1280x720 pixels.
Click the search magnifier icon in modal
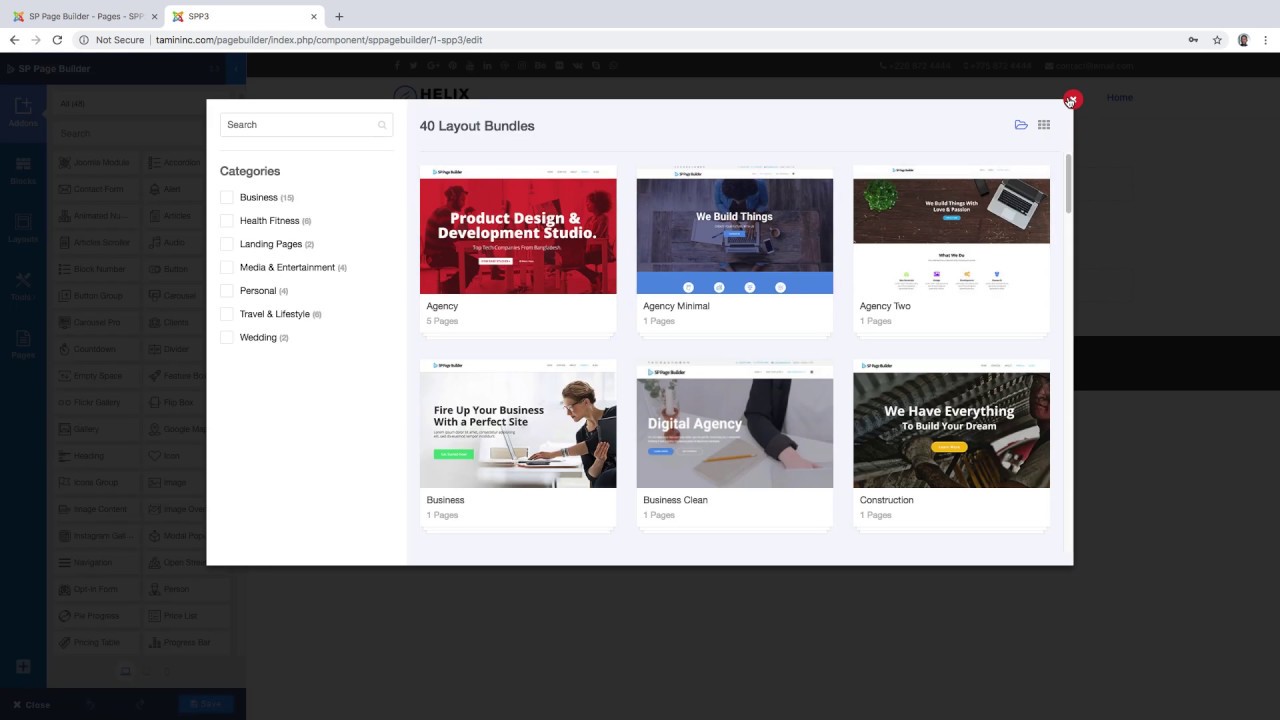382,125
